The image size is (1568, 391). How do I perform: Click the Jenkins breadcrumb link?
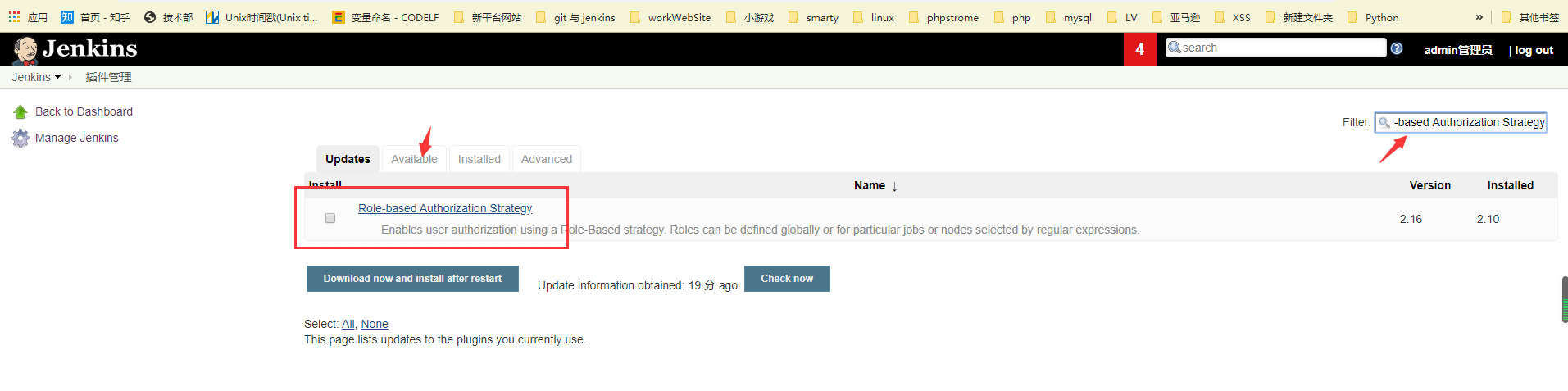click(31, 77)
